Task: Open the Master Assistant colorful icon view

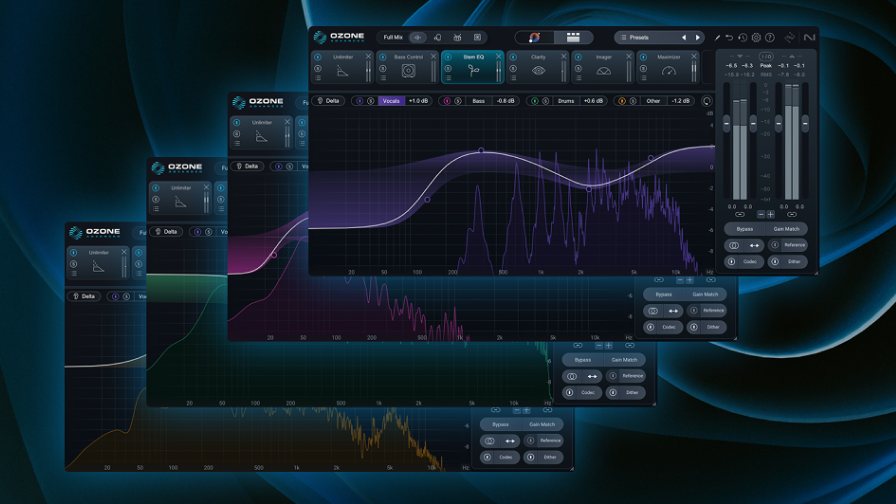Action: (x=534, y=37)
